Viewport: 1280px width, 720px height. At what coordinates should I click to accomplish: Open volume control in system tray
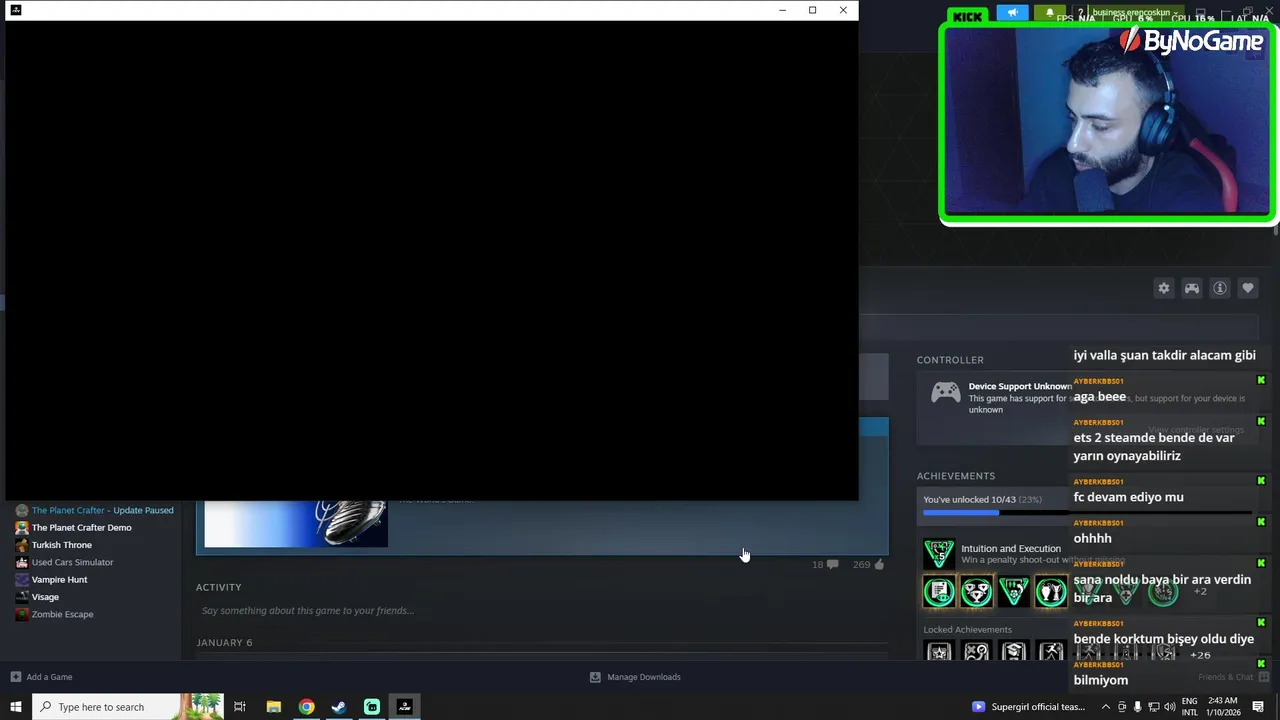pos(1170,707)
